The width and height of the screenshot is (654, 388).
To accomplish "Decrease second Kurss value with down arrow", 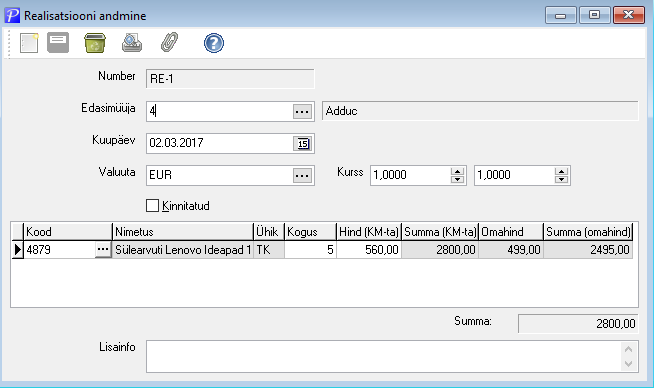I will pos(561,179).
